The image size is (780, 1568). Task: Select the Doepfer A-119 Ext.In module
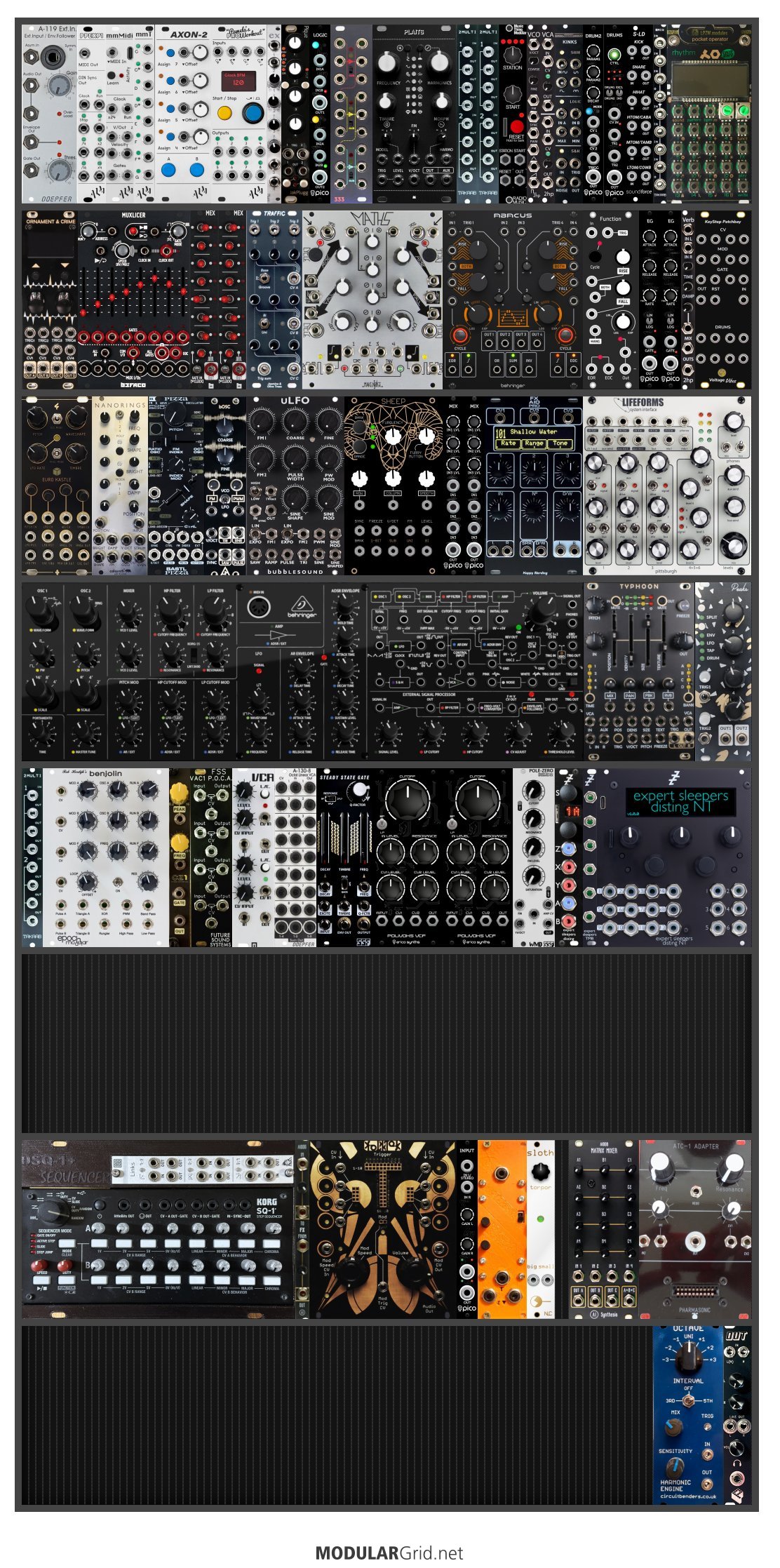pyautogui.click(x=49, y=114)
